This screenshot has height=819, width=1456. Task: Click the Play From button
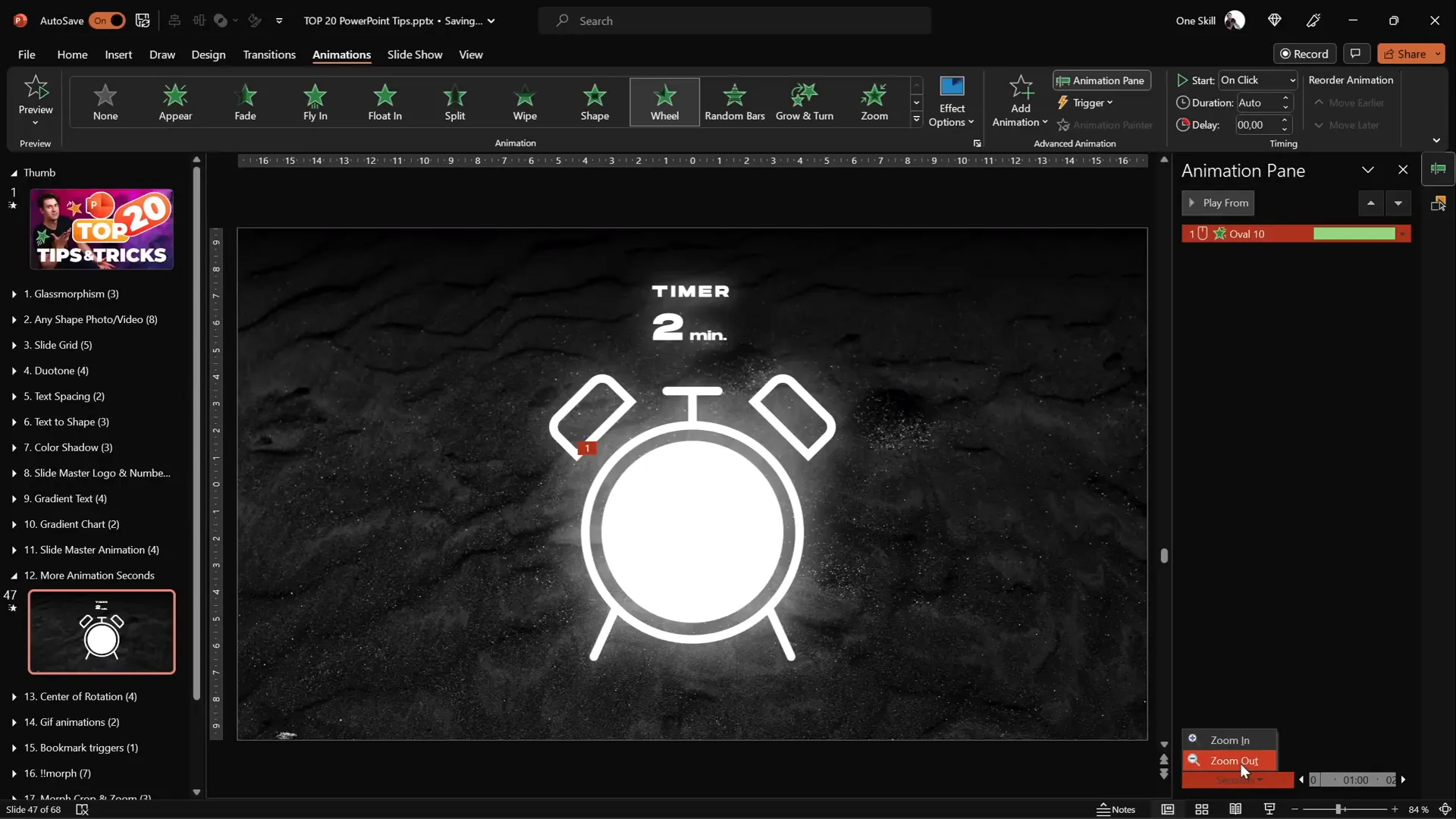tap(1218, 203)
